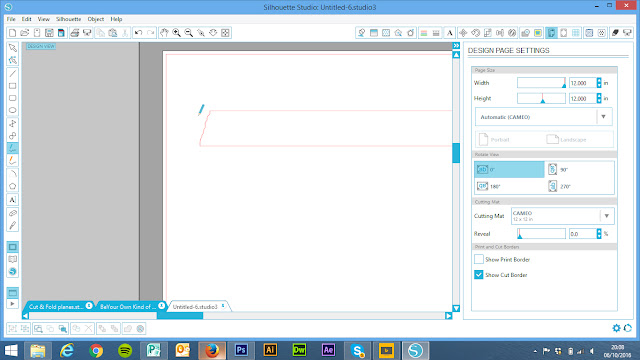
Task: Select the Untitled-6.studio3 tab
Action: (x=198, y=307)
